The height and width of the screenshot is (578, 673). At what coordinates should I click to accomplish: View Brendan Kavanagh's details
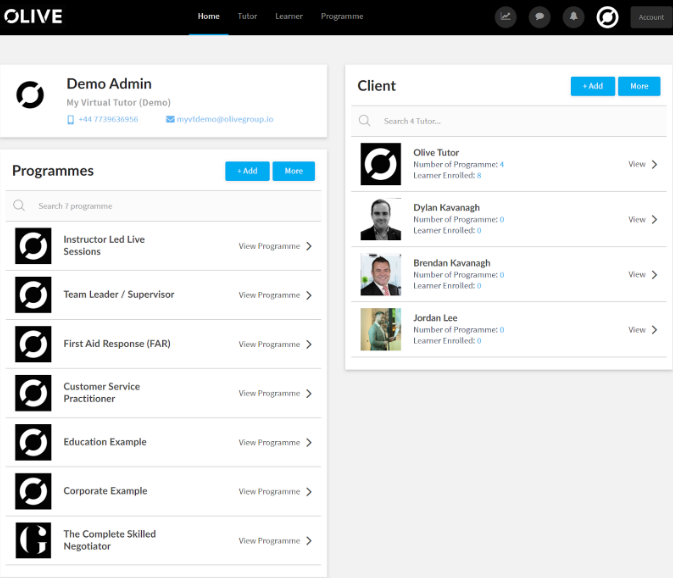(x=637, y=275)
